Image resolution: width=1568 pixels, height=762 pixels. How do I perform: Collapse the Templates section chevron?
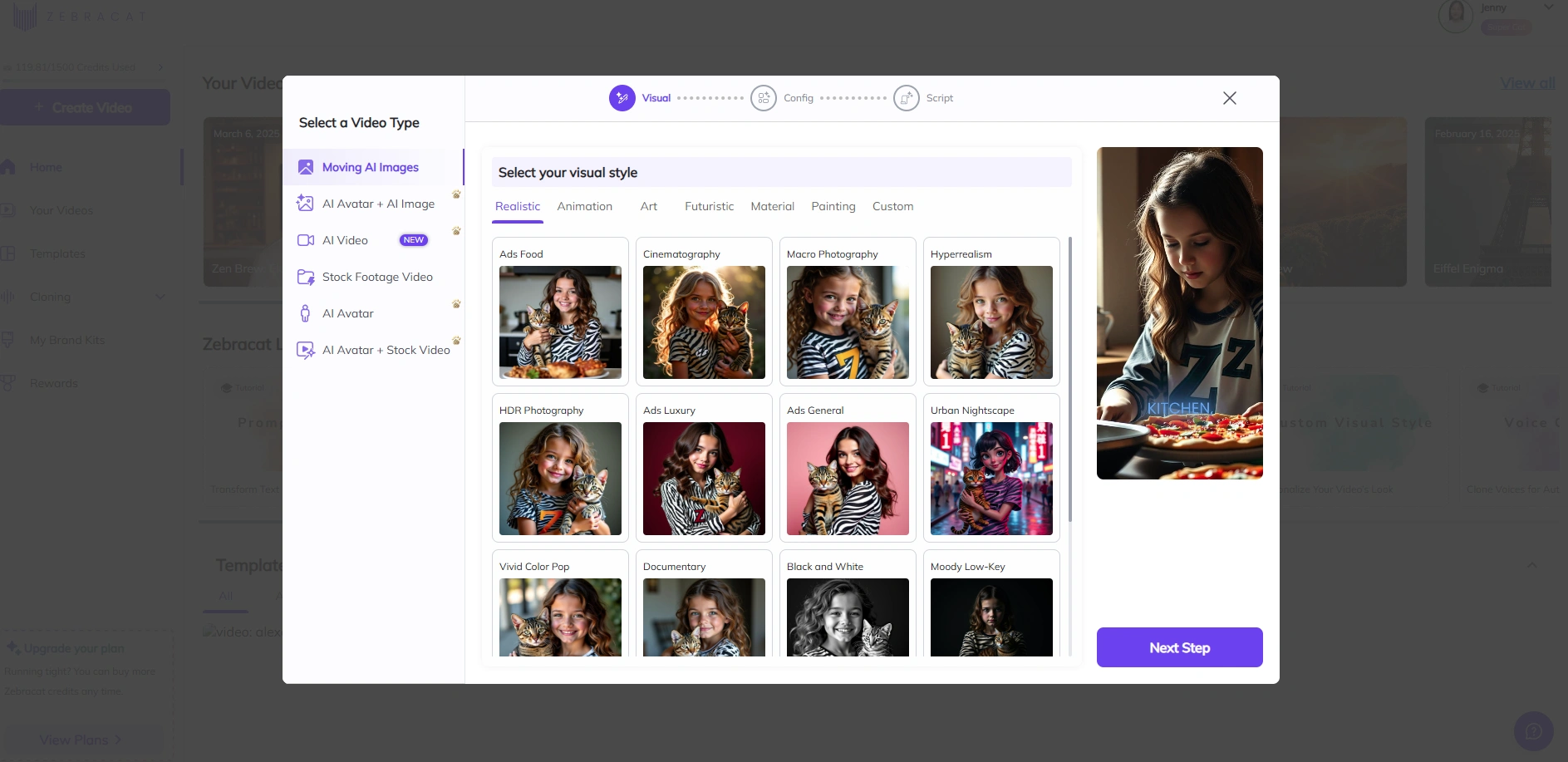[1531, 565]
